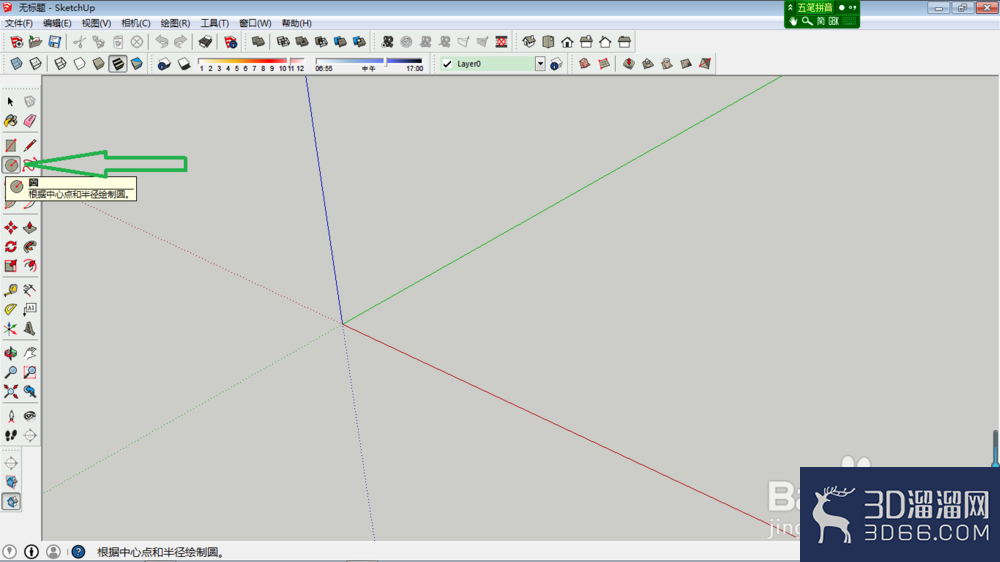The height and width of the screenshot is (562, 1000).
Task: Choose the Push/Pull tool
Action: [30, 228]
